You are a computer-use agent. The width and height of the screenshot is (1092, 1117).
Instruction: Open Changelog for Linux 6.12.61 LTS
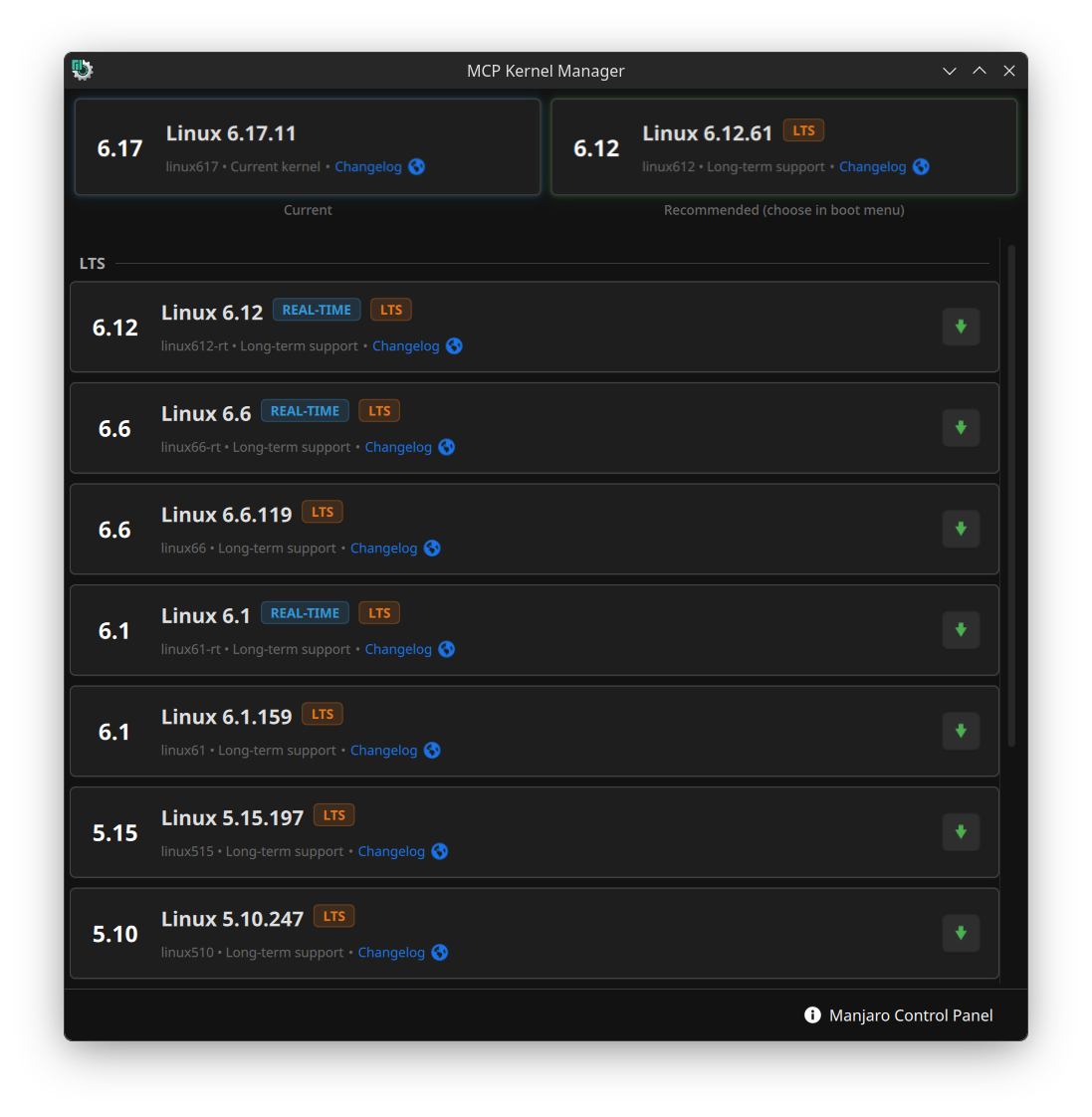(872, 167)
